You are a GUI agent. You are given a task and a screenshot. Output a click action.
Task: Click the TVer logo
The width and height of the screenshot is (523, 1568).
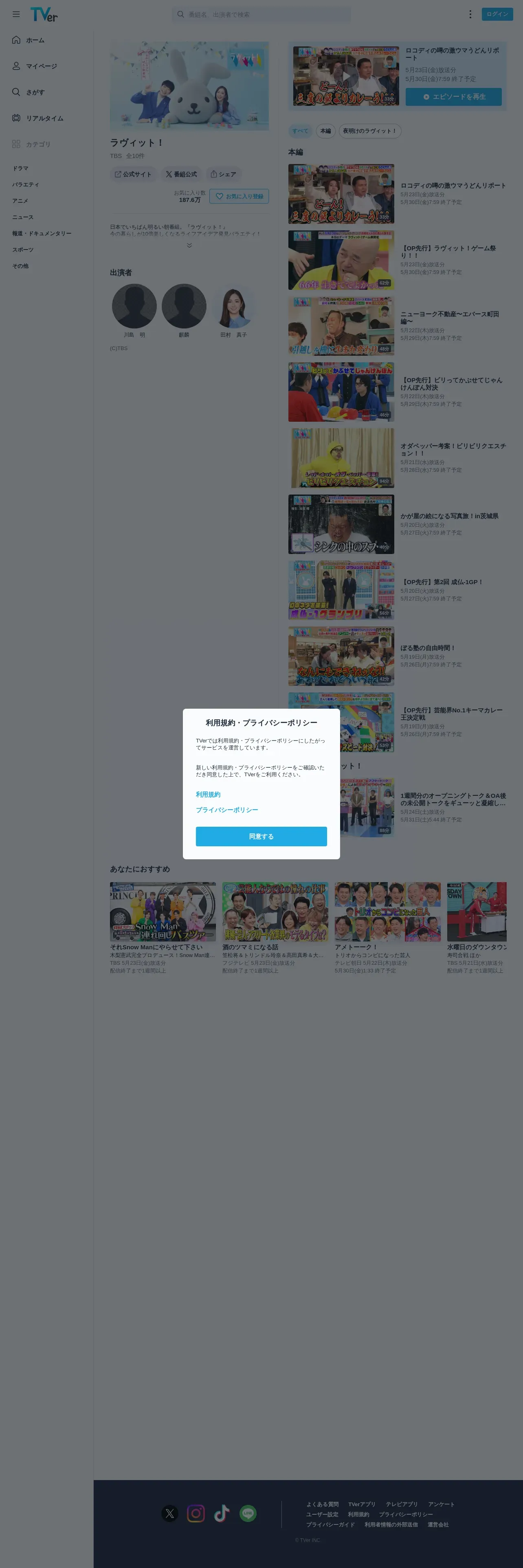click(44, 15)
